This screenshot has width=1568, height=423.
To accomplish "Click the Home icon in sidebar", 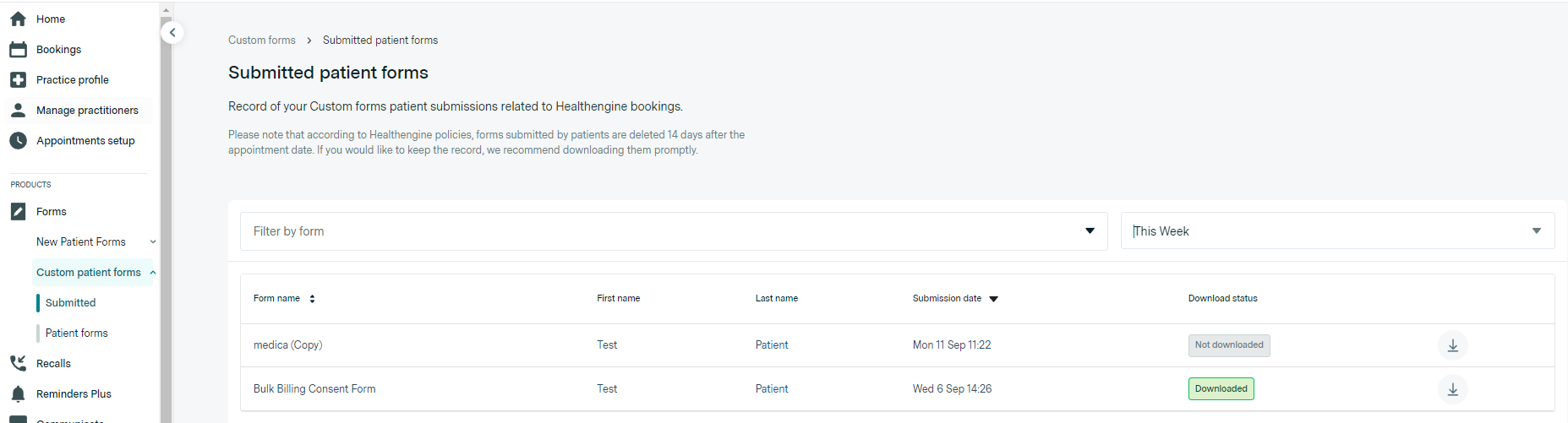I will pos(18,19).
